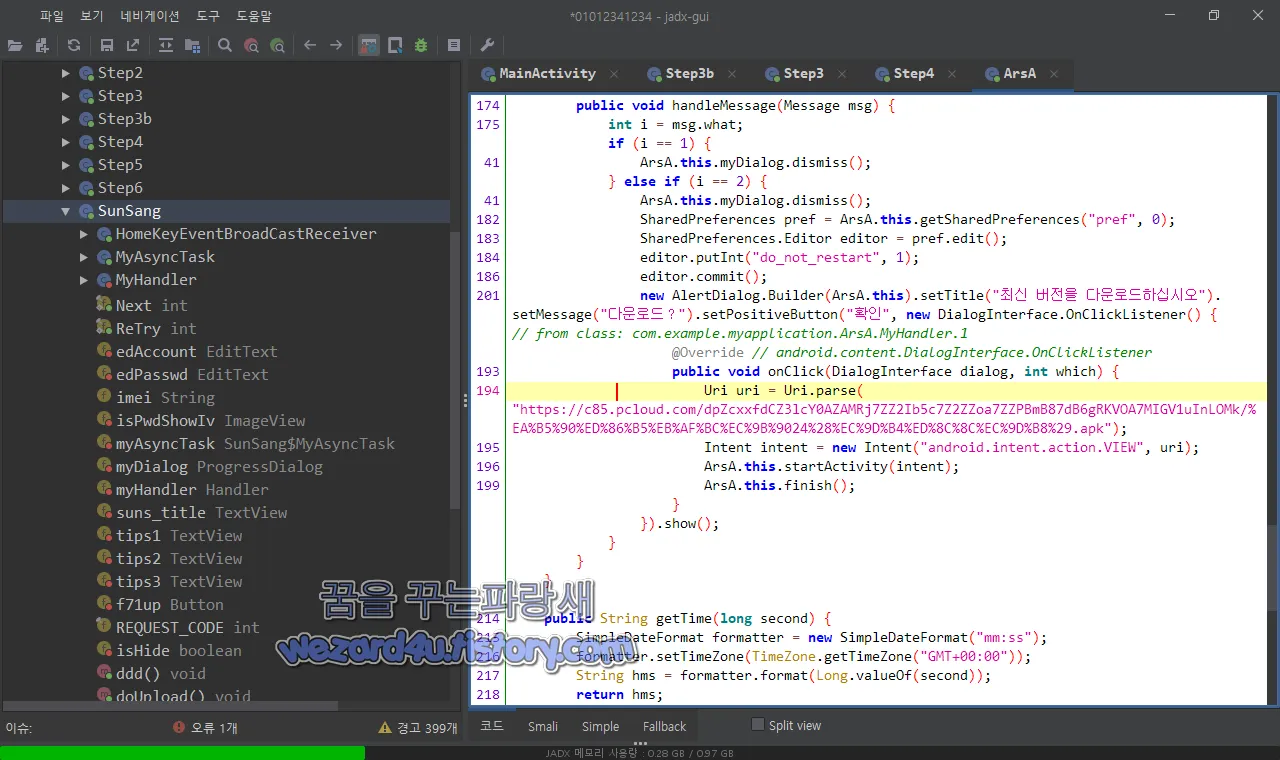This screenshot has height=760, width=1280.
Task: Close the Step3 tab
Action: point(843,74)
